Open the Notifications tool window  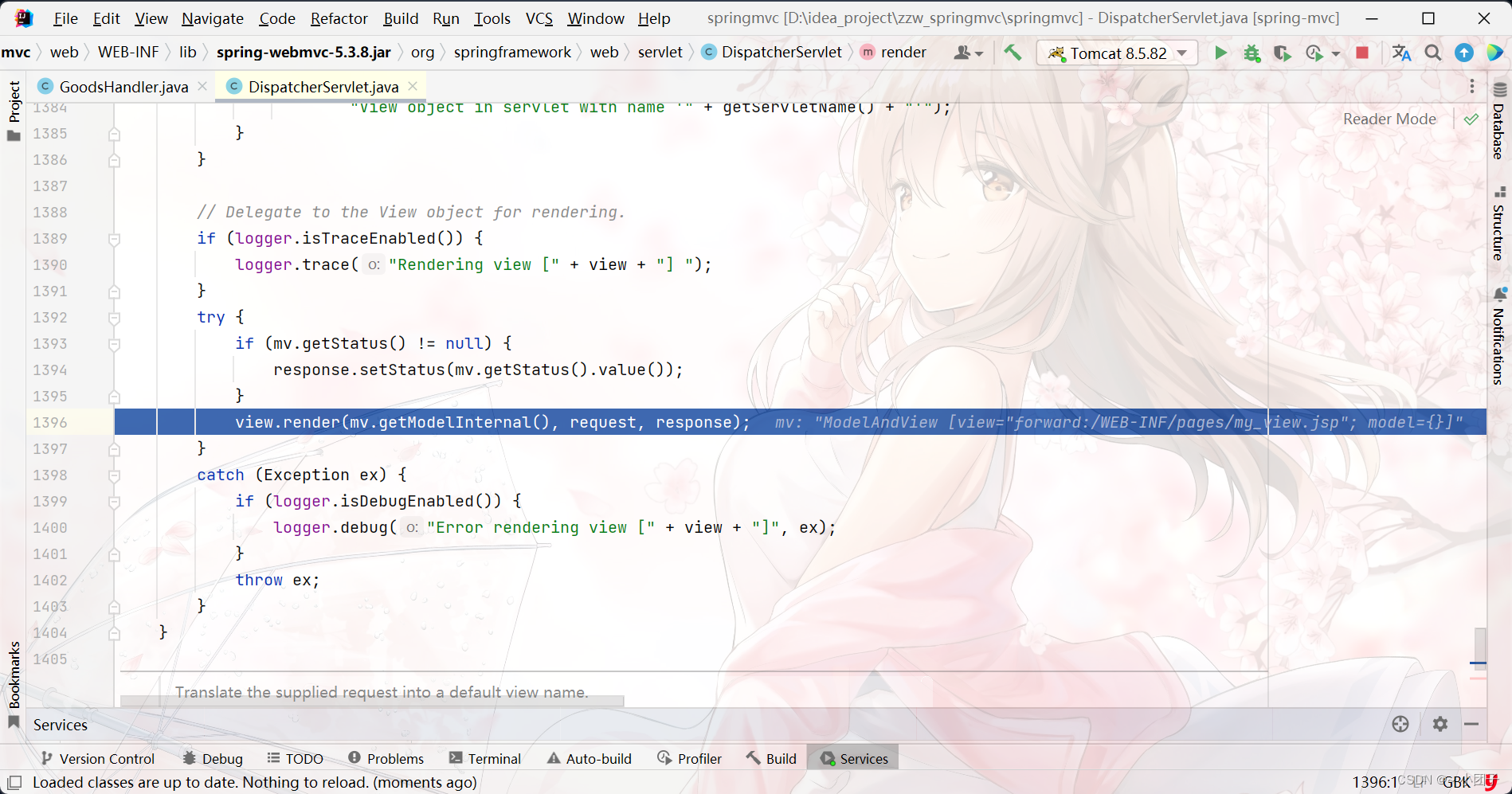[x=1499, y=338]
